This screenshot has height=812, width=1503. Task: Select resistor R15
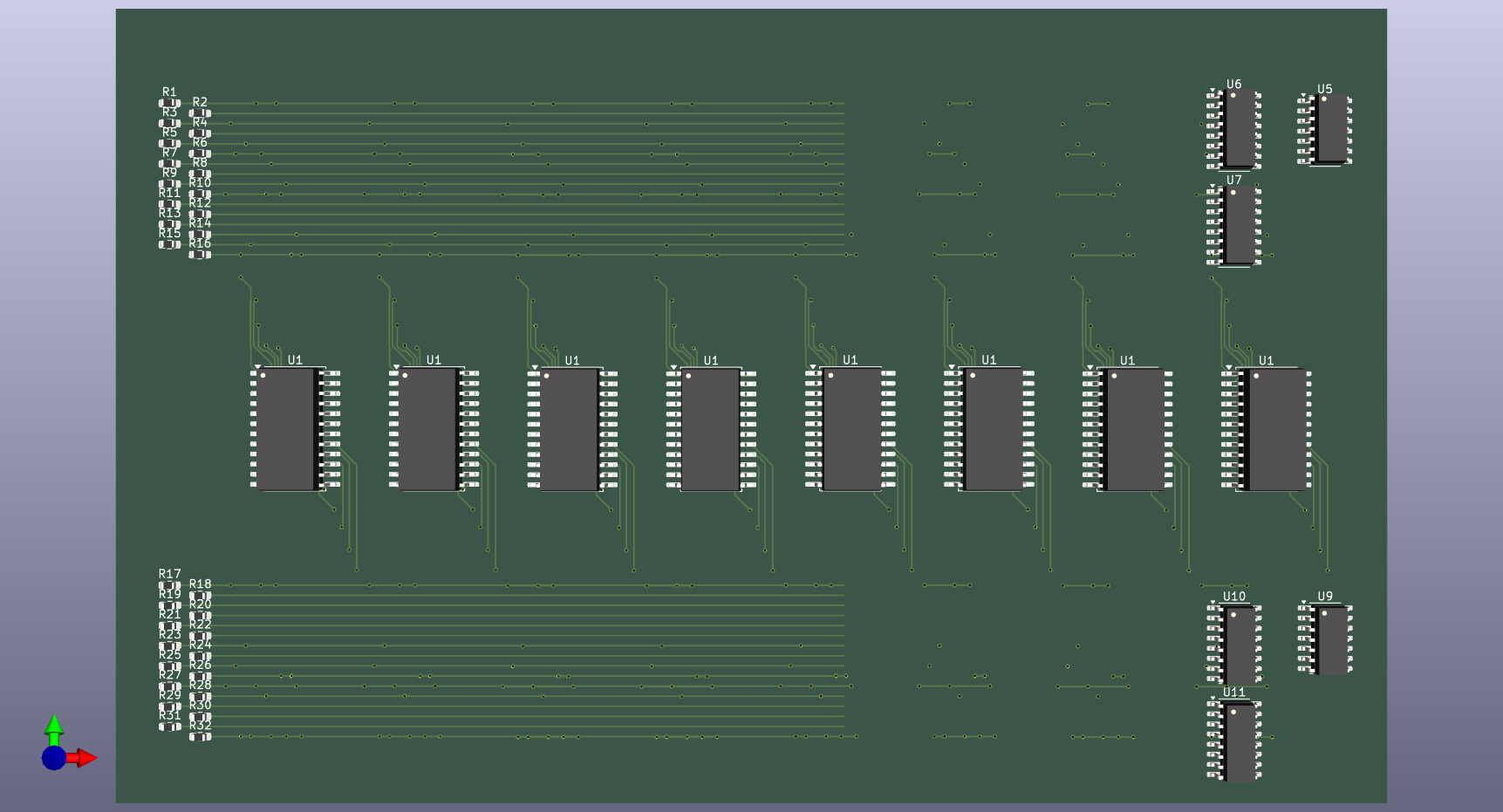169,244
